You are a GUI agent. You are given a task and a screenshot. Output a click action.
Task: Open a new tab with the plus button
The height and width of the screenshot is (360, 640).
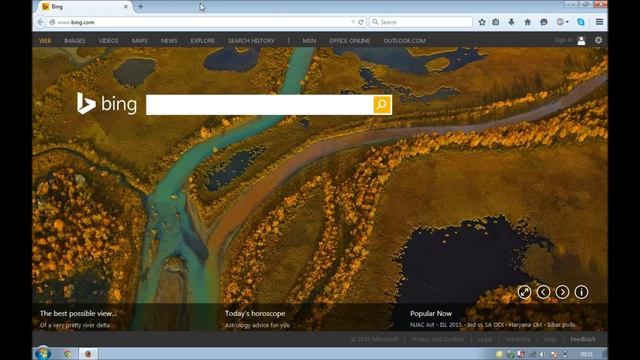pos(140,7)
